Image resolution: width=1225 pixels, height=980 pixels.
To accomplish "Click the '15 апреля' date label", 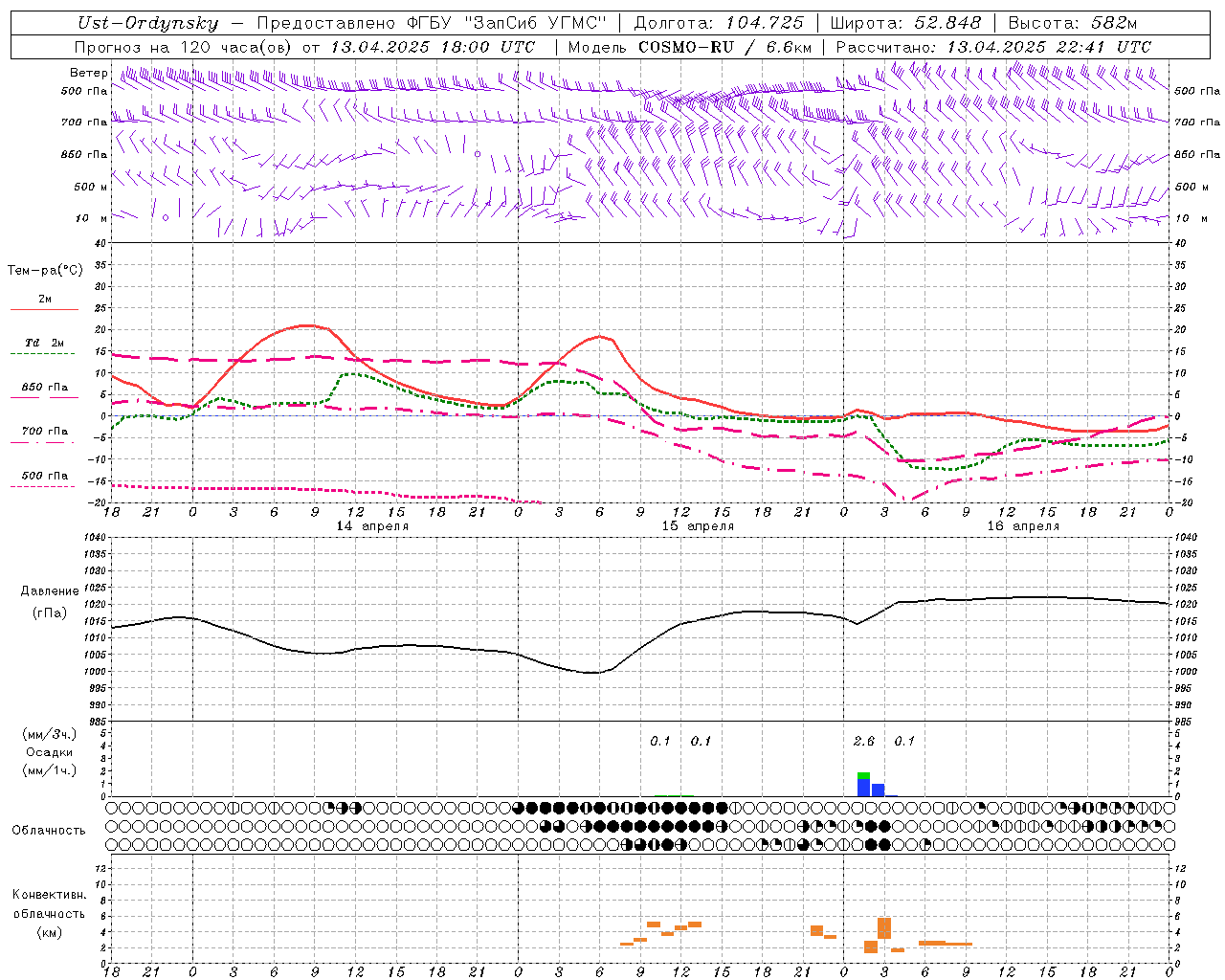I will click(x=698, y=526).
